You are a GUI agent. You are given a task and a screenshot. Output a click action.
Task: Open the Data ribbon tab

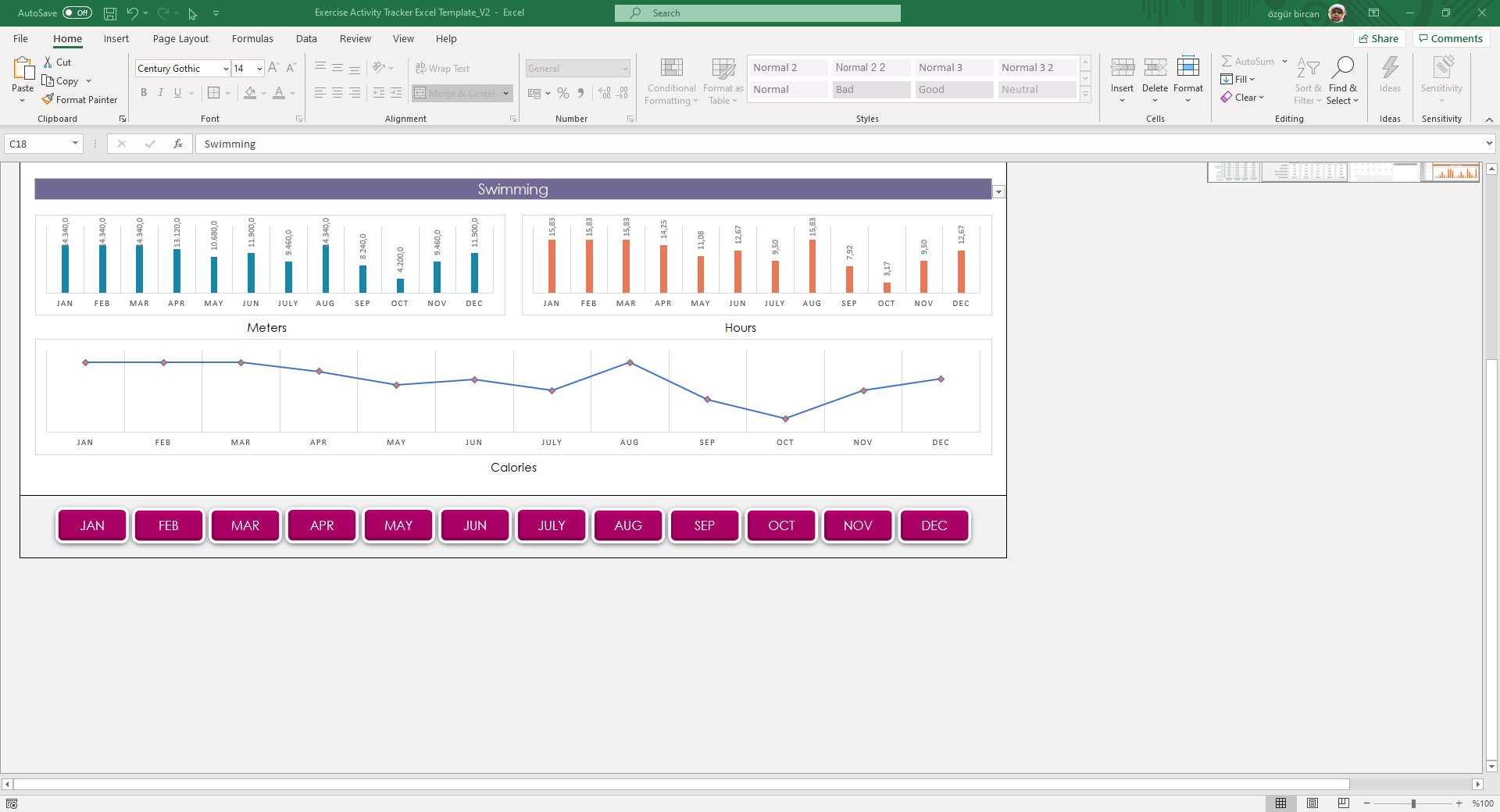[x=306, y=38]
